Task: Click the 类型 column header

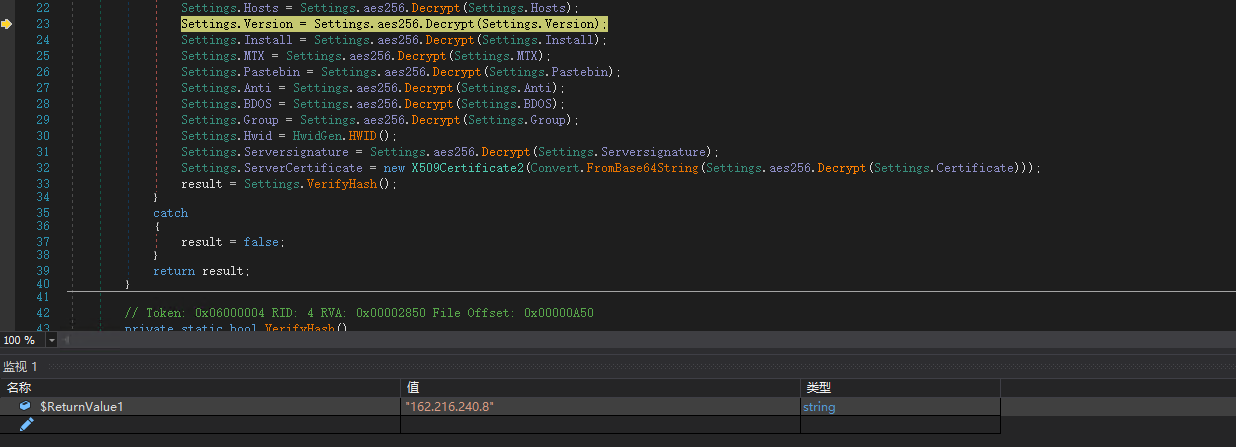Action: [x=818, y=388]
